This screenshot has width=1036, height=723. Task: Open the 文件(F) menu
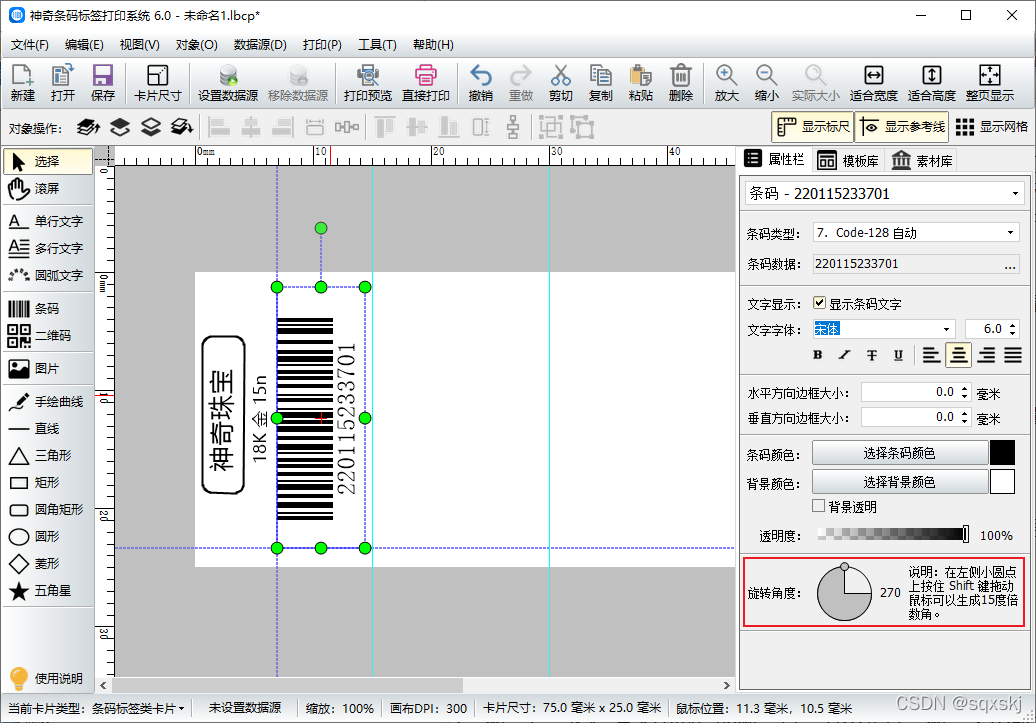30,45
